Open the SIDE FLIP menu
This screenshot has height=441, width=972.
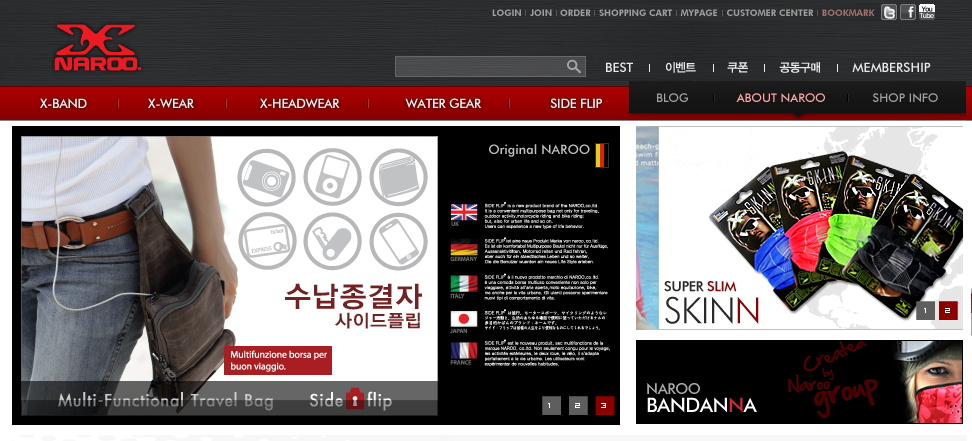coord(576,104)
